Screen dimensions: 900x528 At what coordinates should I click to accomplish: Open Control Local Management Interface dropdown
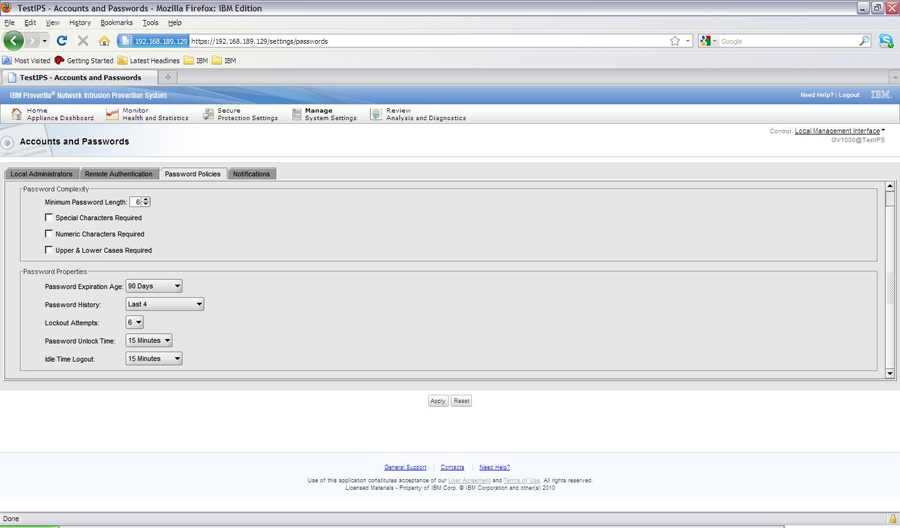click(x=840, y=131)
